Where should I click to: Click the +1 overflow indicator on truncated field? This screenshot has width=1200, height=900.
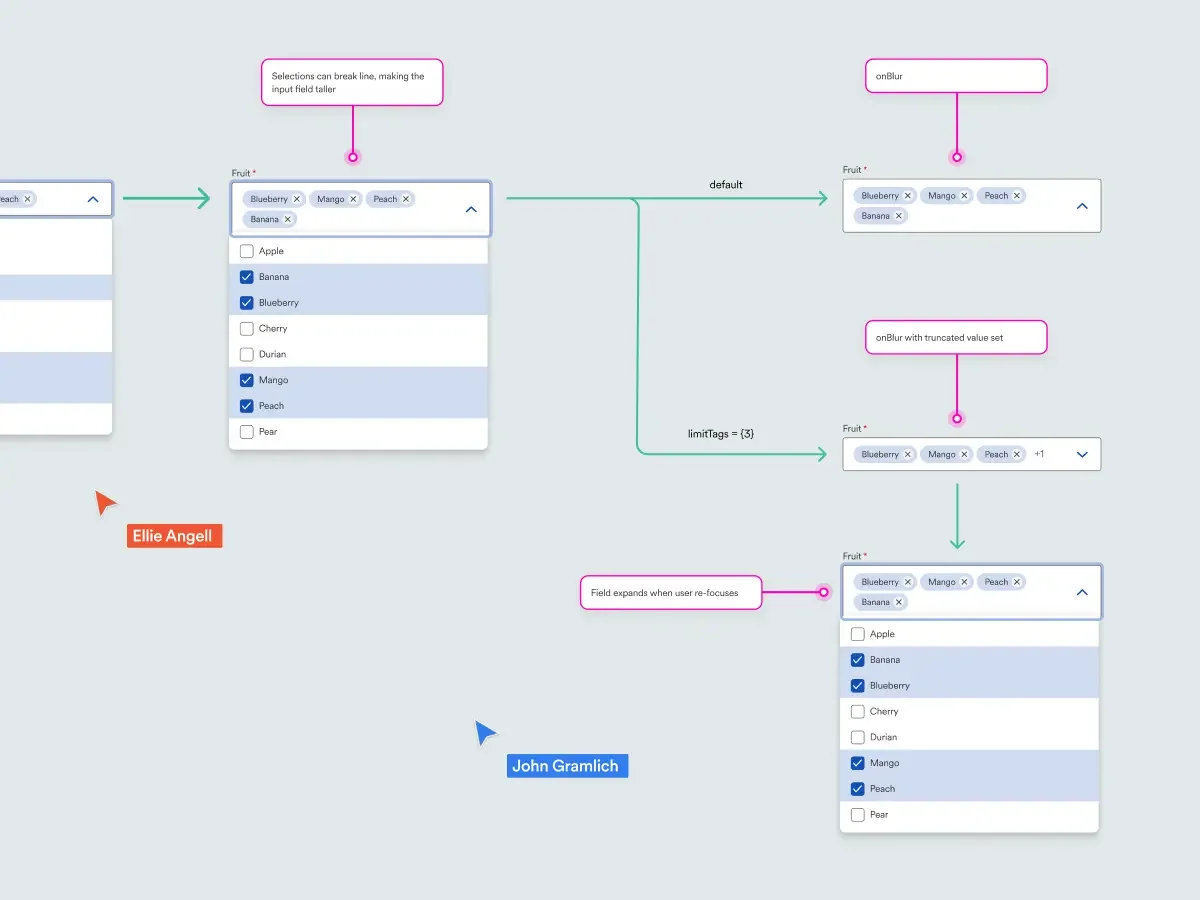coord(1038,454)
